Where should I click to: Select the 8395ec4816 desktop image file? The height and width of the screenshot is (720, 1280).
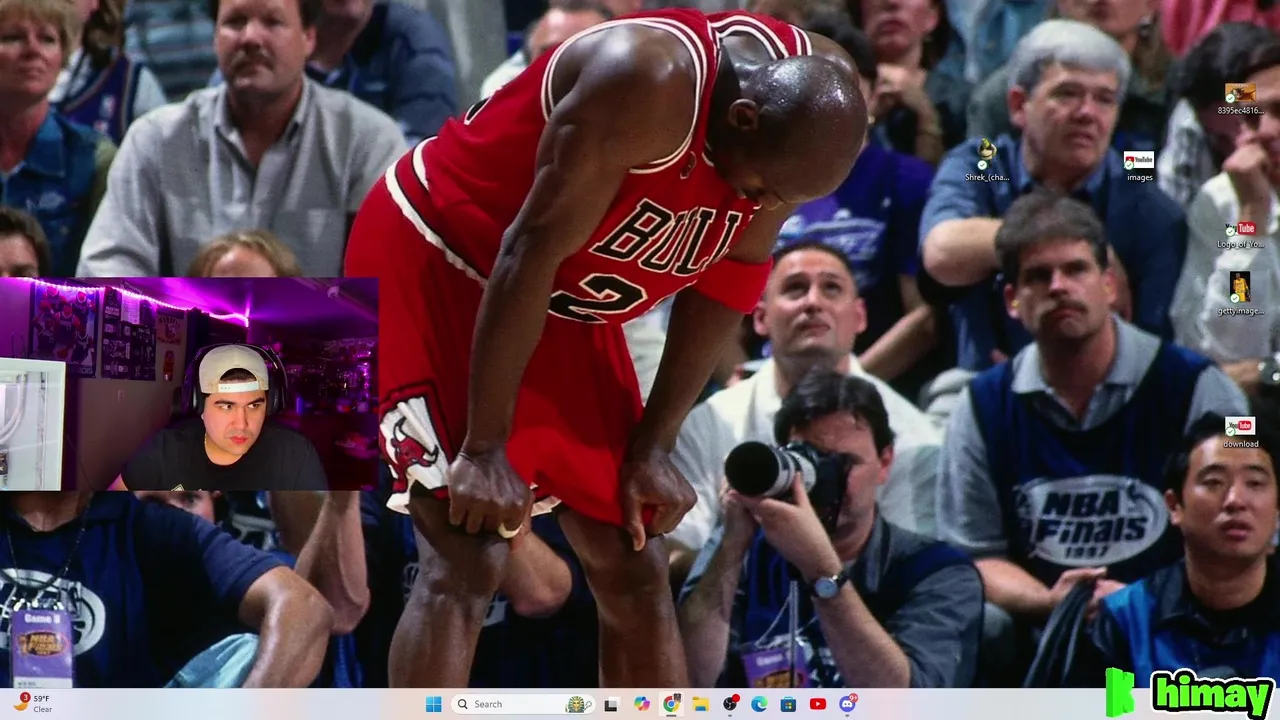tap(1240, 99)
